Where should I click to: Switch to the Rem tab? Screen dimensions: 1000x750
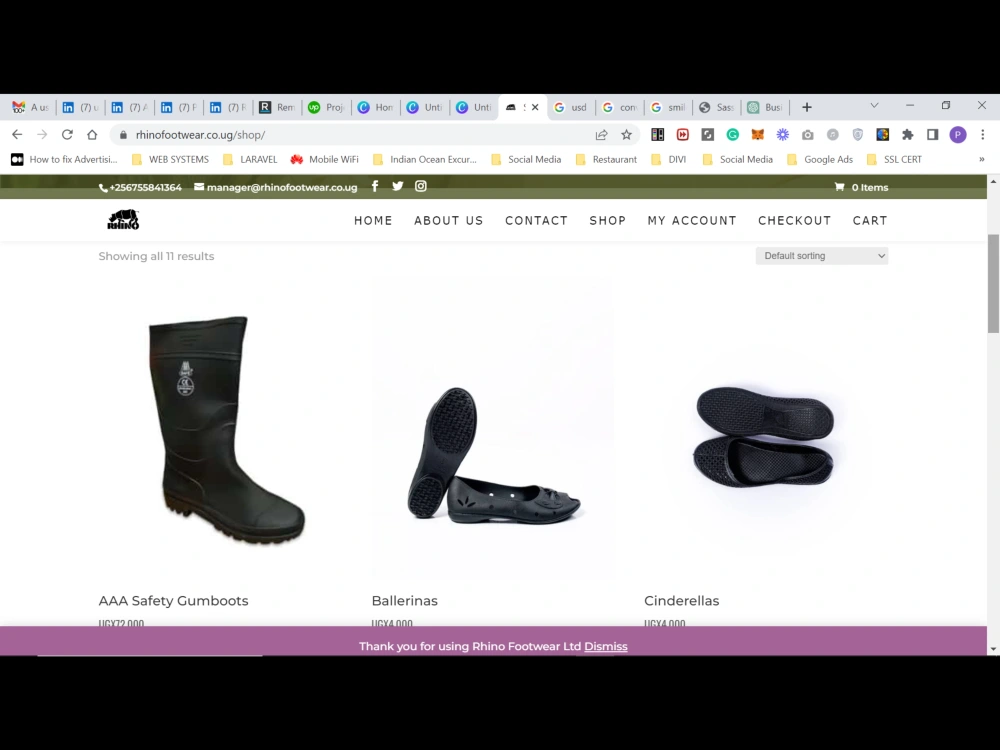click(277, 107)
